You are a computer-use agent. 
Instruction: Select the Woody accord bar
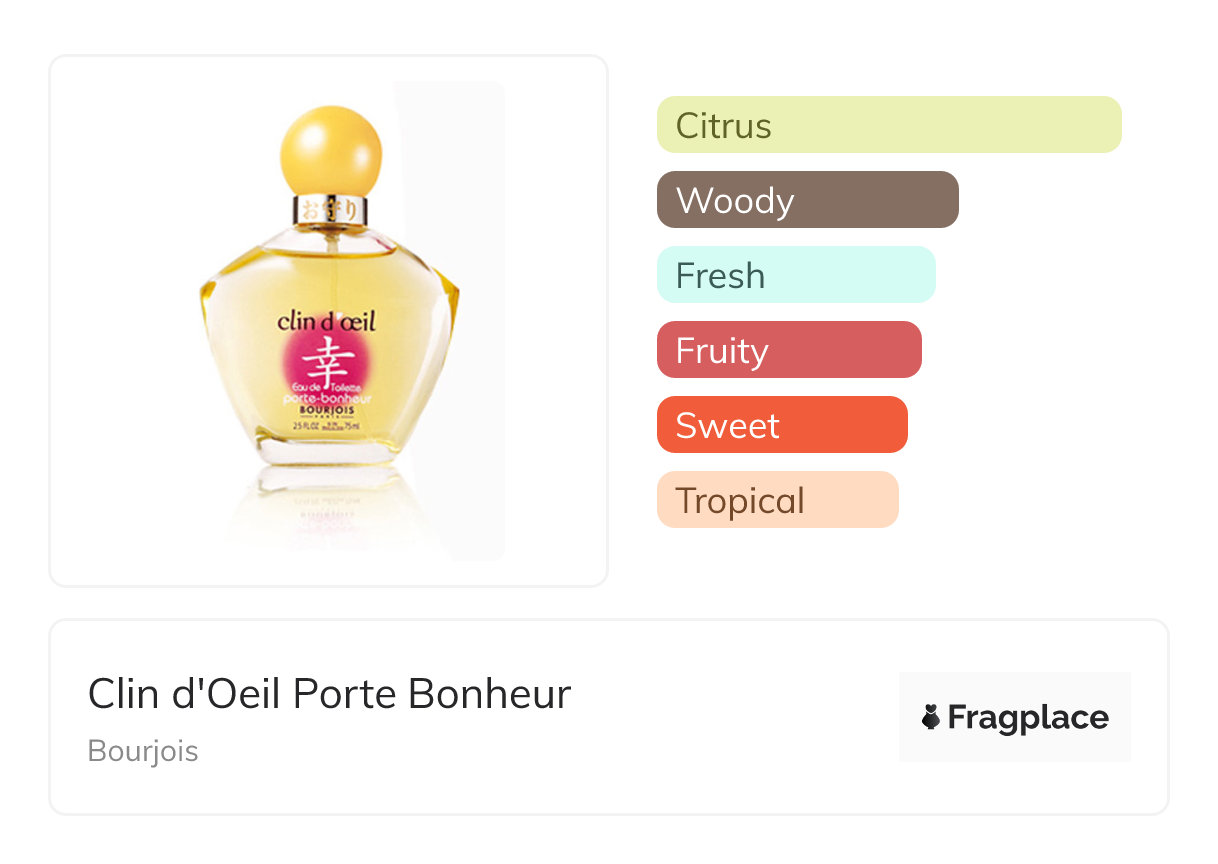click(807, 200)
